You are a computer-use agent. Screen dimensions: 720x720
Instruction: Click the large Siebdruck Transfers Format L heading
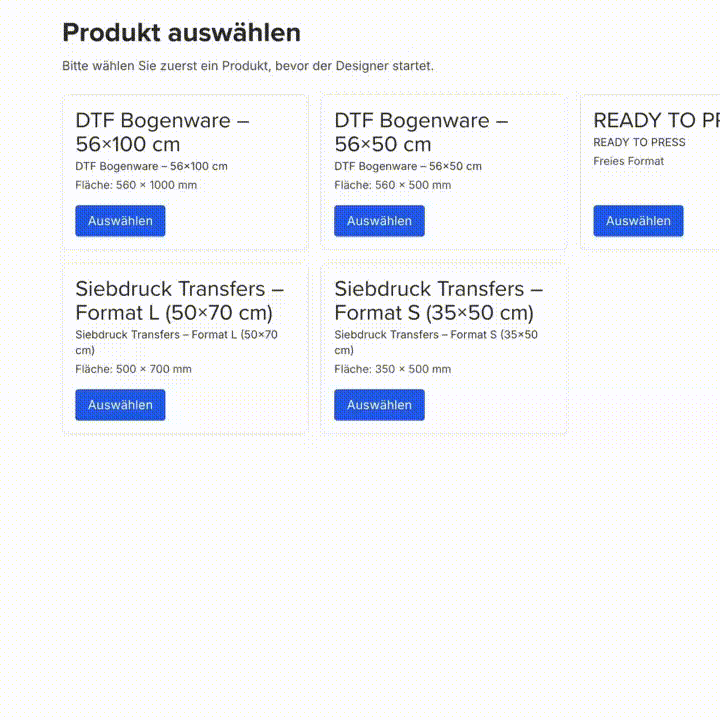[x=179, y=300]
